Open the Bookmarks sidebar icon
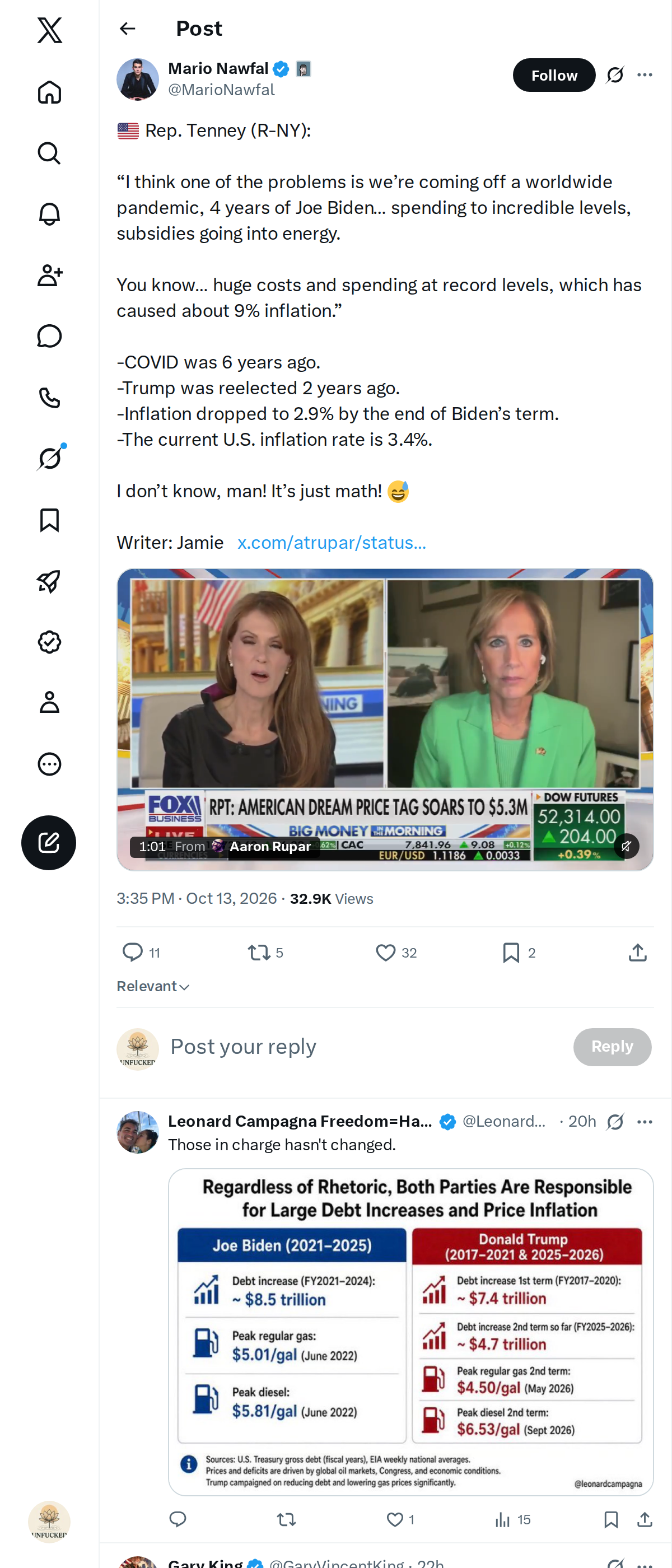Viewport: 672px width, 1568px height. 49,520
